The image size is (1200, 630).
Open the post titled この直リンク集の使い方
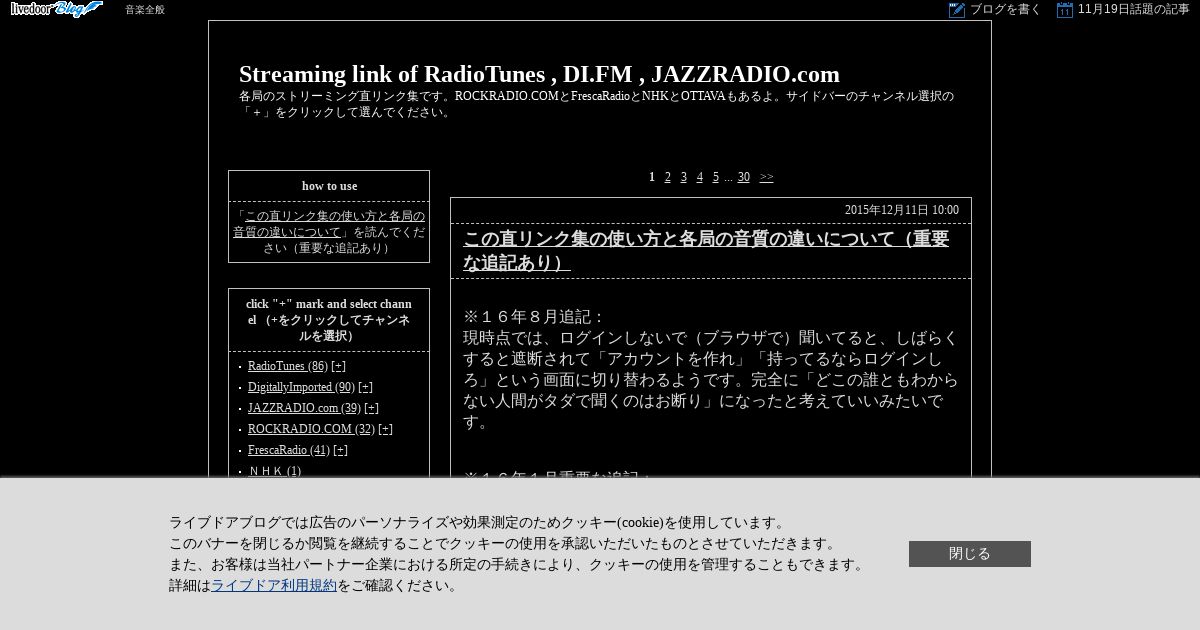(706, 251)
